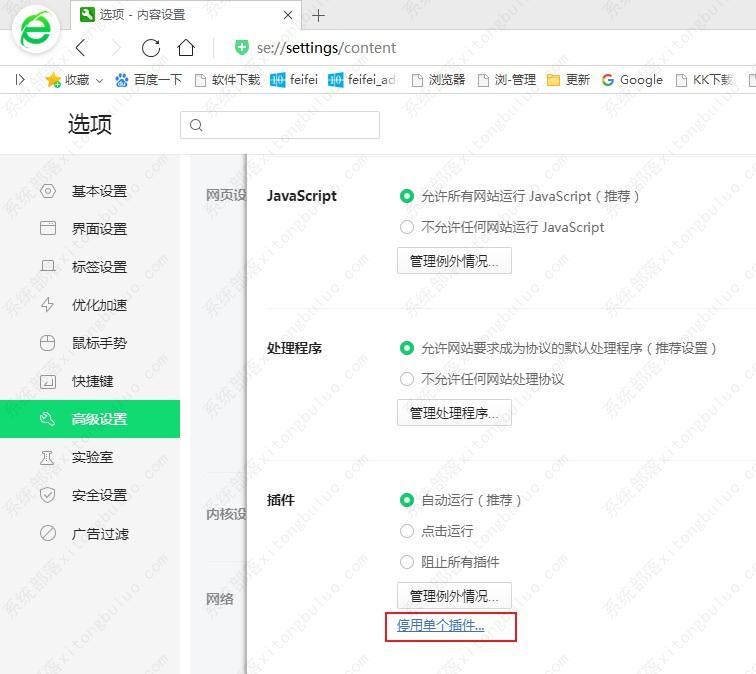The width and height of the screenshot is (756, 674).
Task: Open 基本设置 in the sidebar
Action: [99, 191]
